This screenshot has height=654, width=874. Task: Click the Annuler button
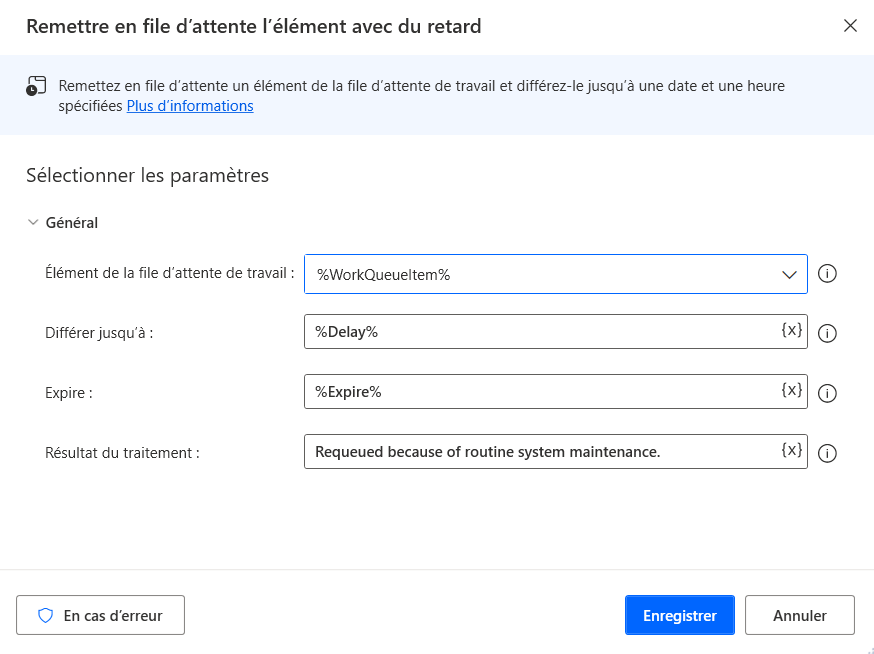(x=799, y=615)
